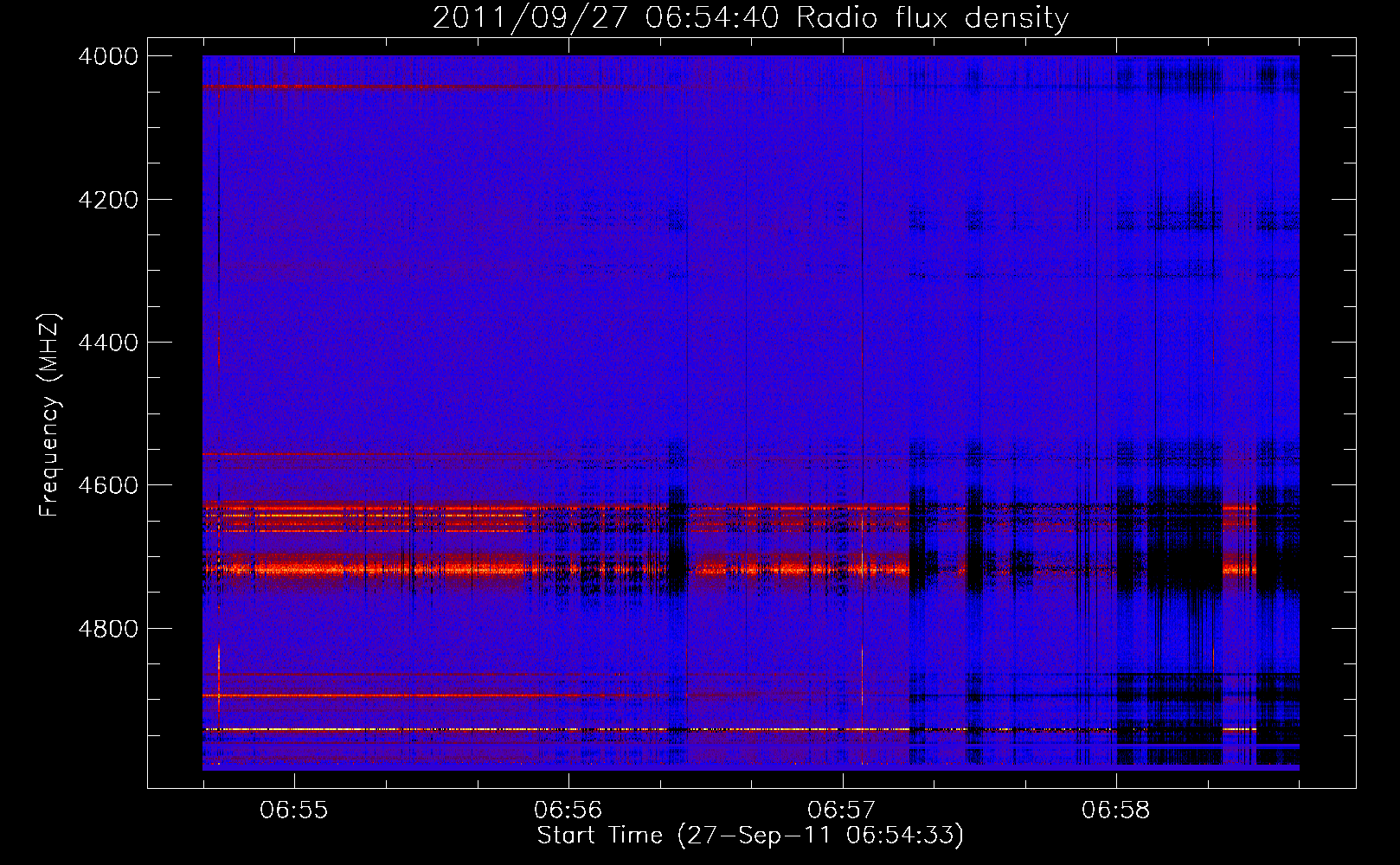Click the "Frequency (MHZ)" axis label

click(x=49, y=415)
